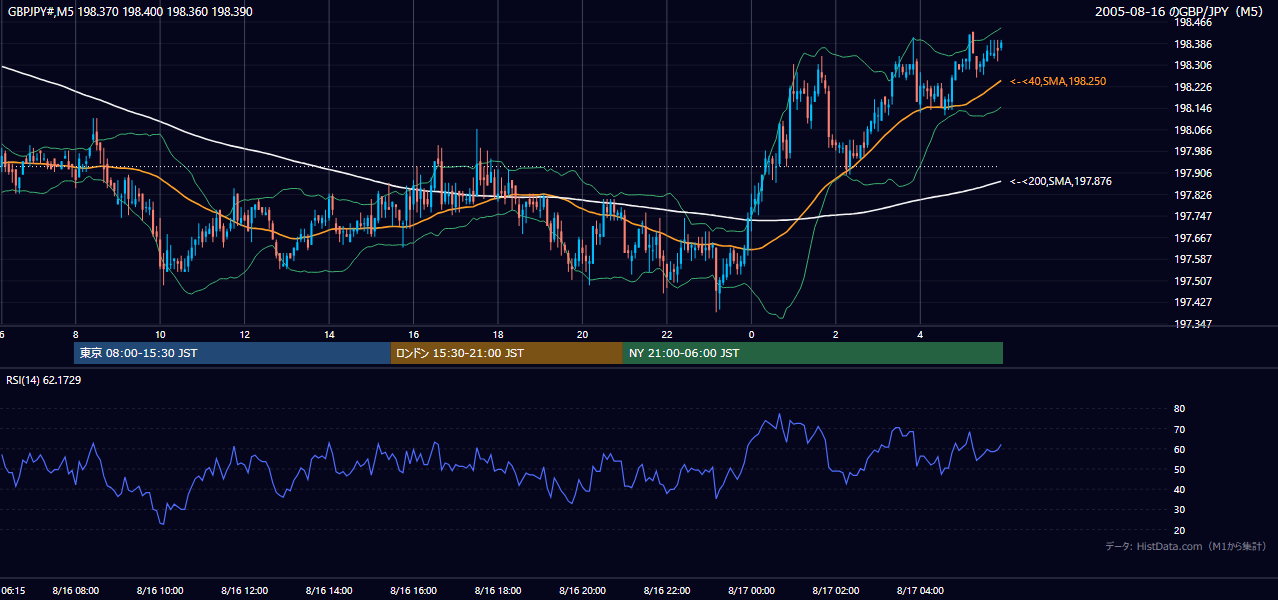Viewport: 1278px width, 600px height.
Task: Click hour tick '18' under the price chart
Action: [498, 333]
